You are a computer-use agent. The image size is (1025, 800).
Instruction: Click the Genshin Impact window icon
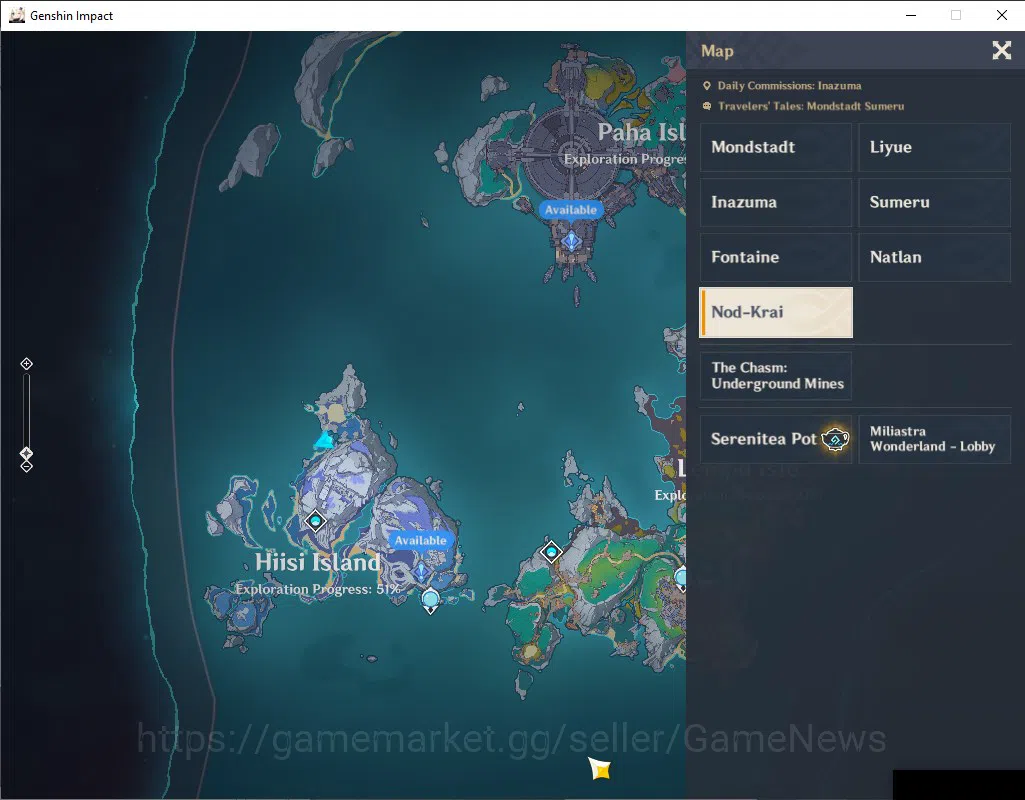point(17,15)
